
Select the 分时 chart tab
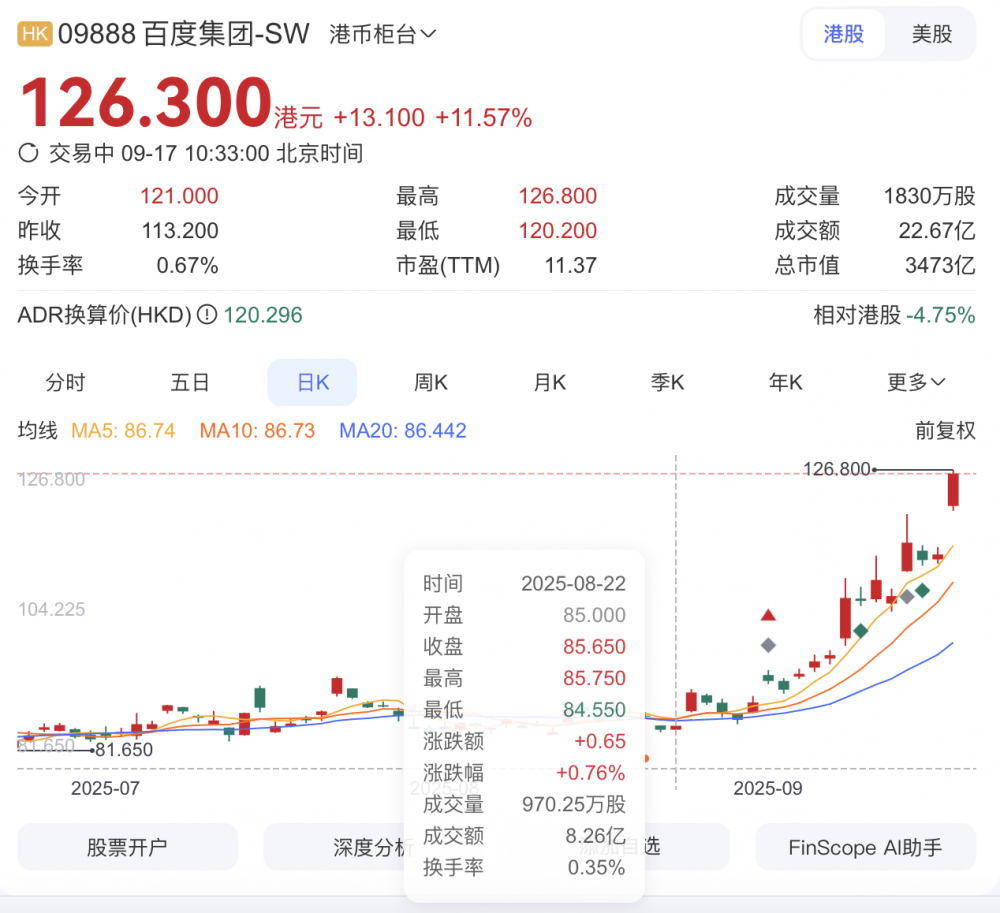(x=65, y=382)
